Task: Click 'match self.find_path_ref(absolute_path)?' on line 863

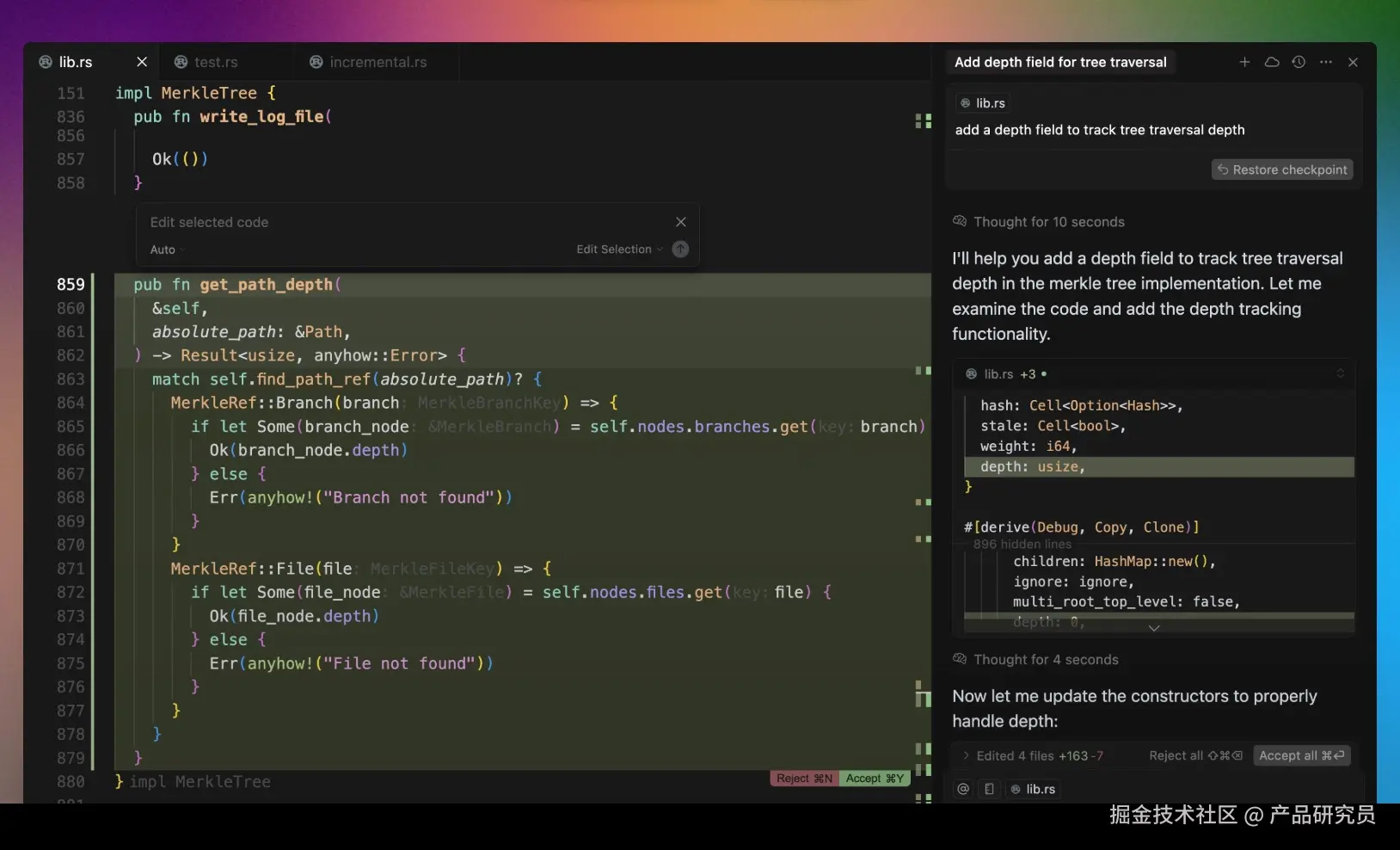Action: [x=337, y=379]
